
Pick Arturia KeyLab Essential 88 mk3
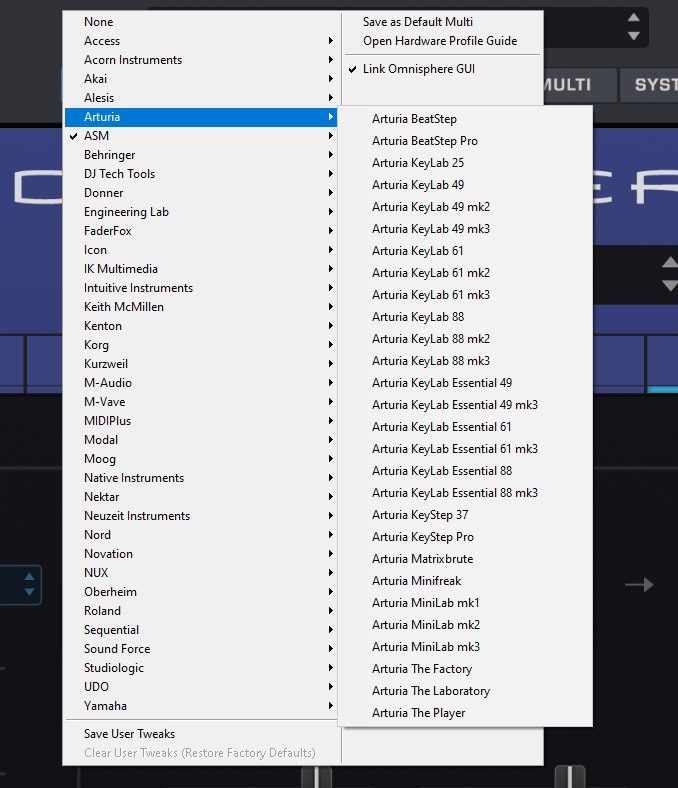[465, 493]
